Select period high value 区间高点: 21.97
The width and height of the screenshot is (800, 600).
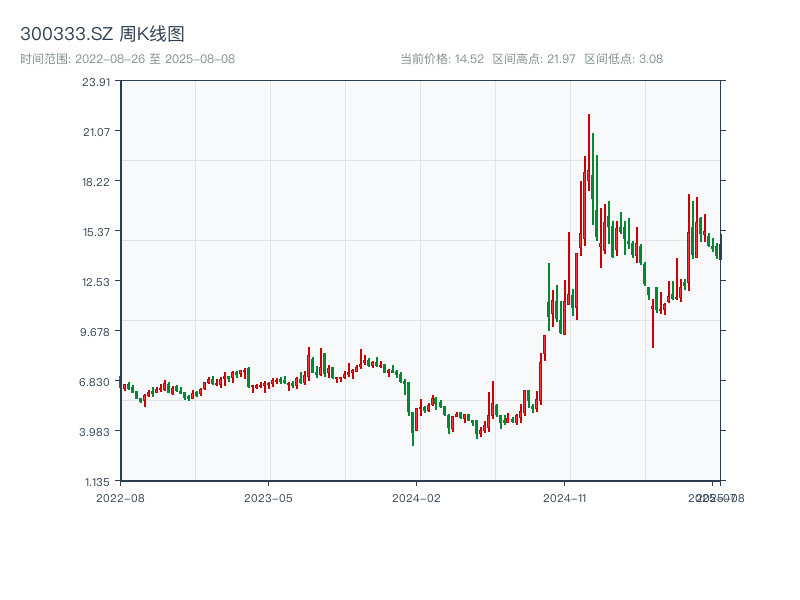534,59
